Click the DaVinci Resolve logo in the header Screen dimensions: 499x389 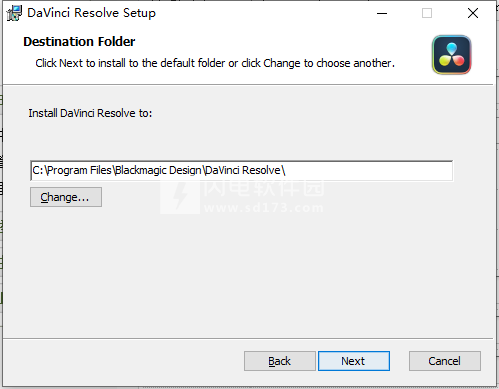(x=452, y=55)
